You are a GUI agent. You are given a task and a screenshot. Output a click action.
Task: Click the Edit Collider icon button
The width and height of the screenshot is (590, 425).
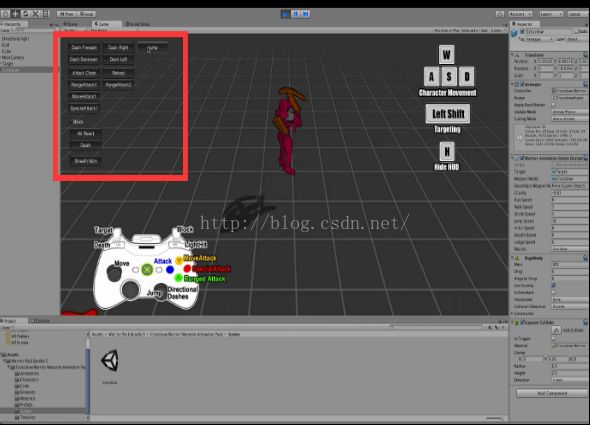pyautogui.click(x=556, y=330)
